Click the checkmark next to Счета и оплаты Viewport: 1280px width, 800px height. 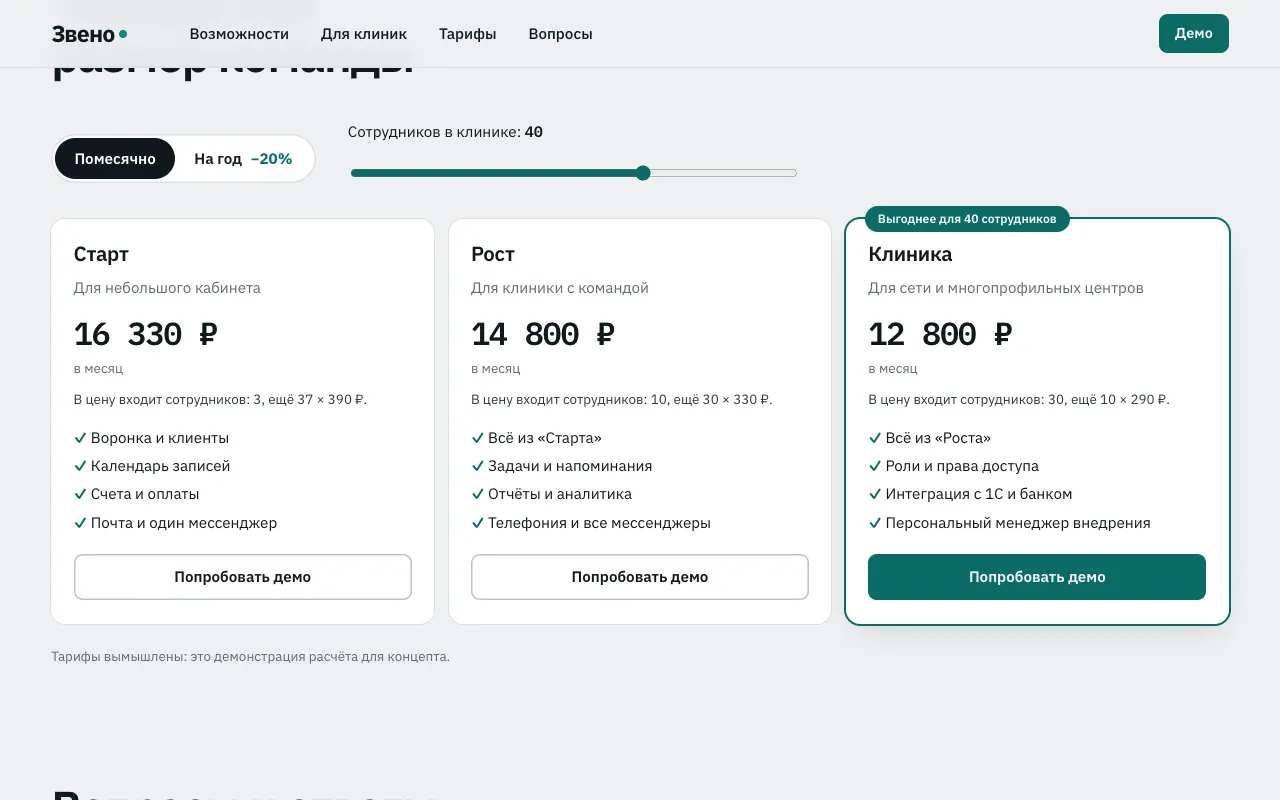(x=80, y=494)
